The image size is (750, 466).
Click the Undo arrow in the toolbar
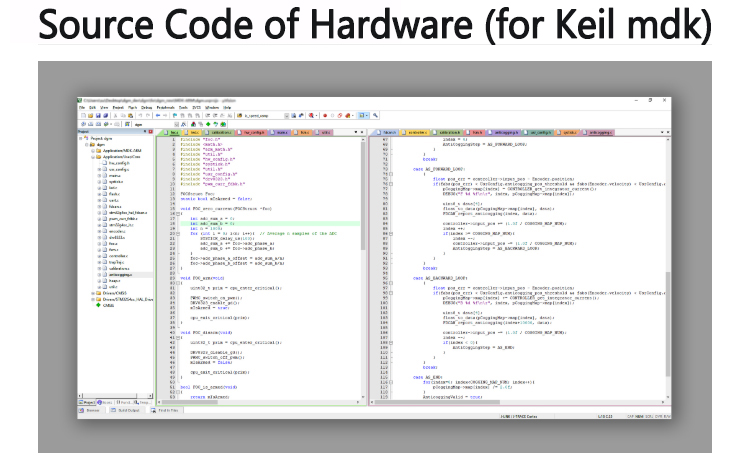(x=141, y=116)
